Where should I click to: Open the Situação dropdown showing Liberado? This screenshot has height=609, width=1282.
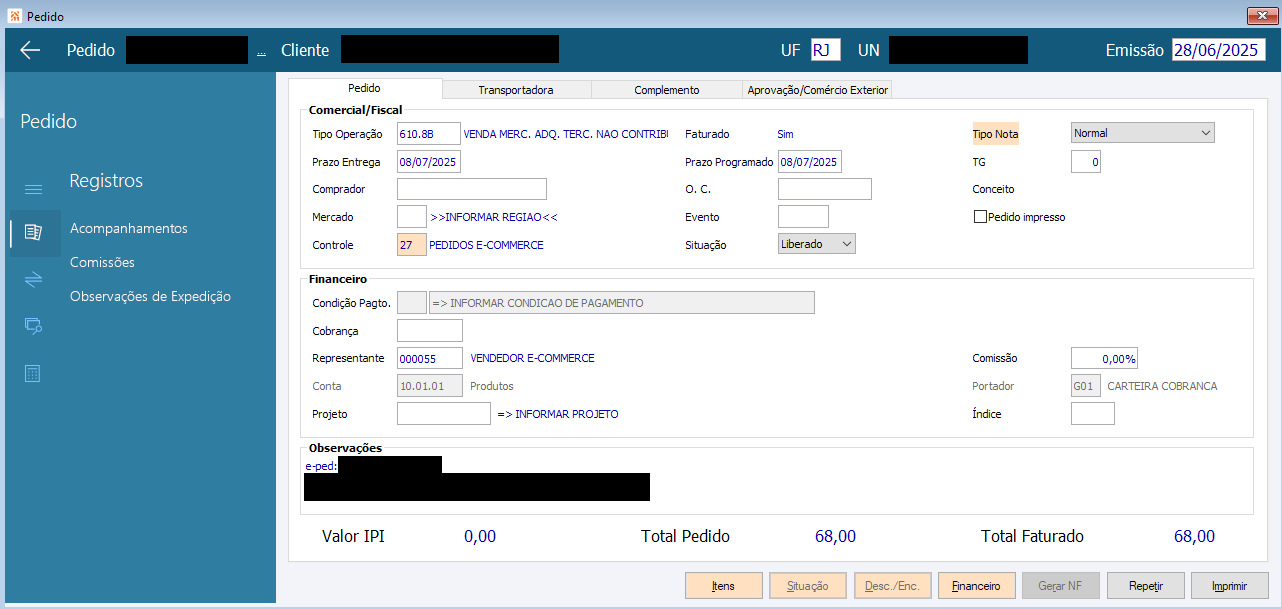pos(817,243)
